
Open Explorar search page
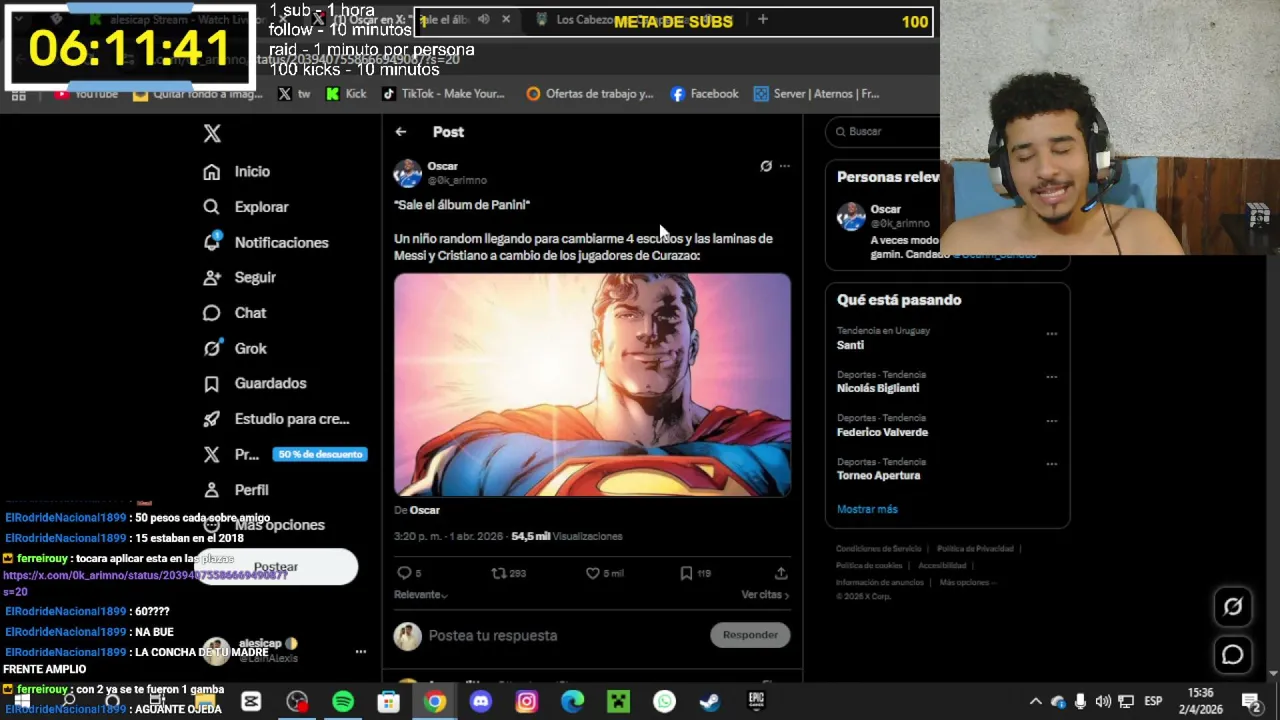[x=245, y=207]
